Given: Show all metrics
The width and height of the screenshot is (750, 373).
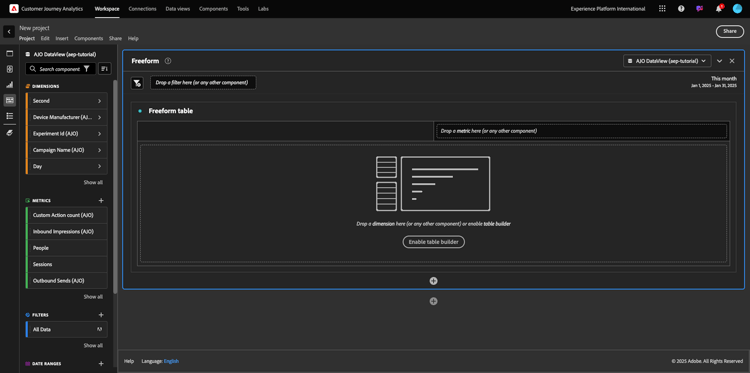Looking at the screenshot, I should pyautogui.click(x=93, y=296).
